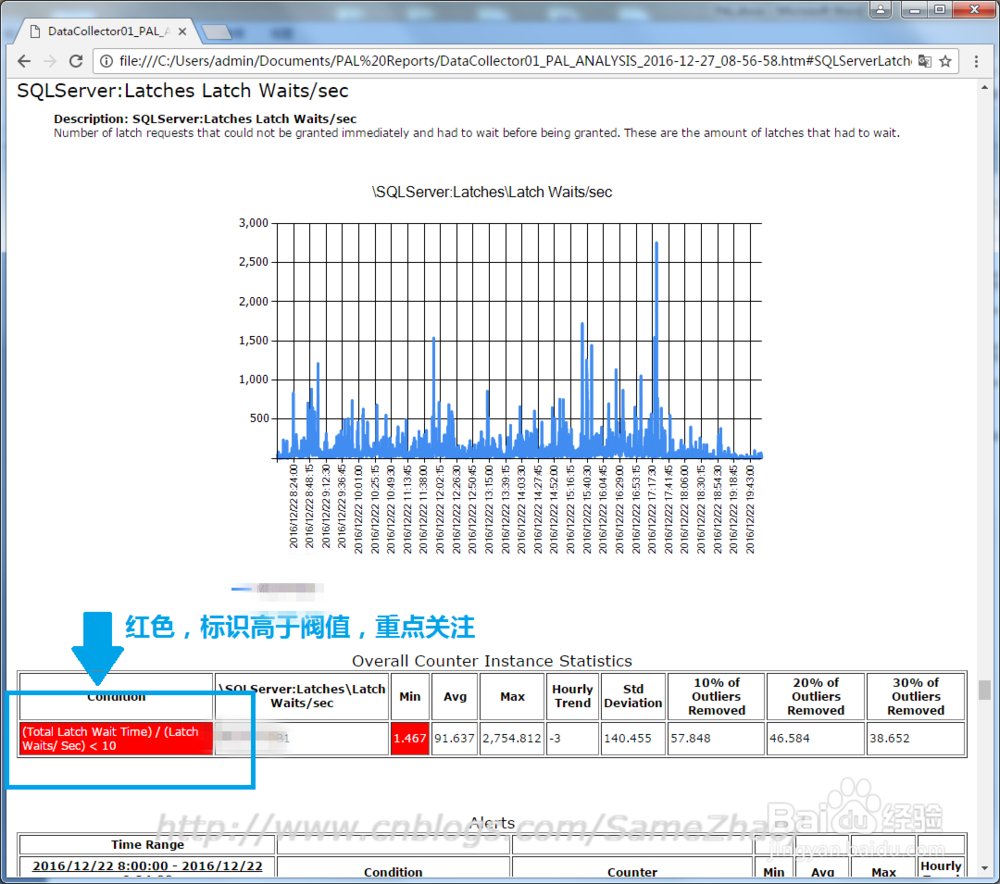Click the Overall Counter Instance Statistics title
Viewport: 1000px width, 884px height.
pyautogui.click(x=492, y=661)
